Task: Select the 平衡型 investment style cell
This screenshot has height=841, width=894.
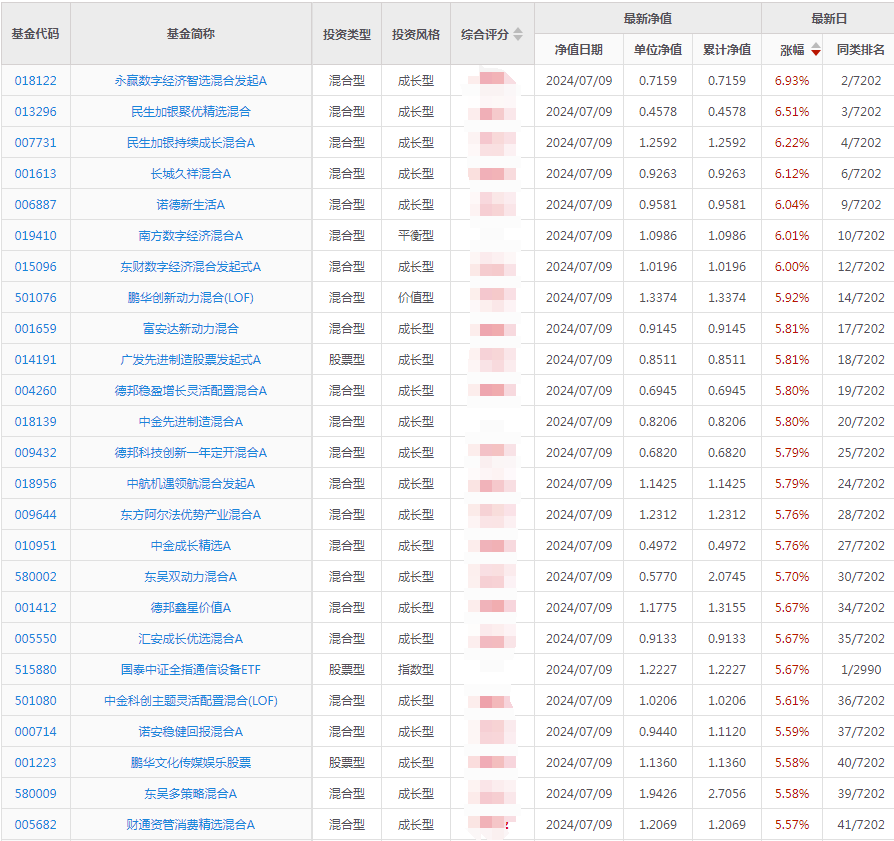Action: [416, 235]
